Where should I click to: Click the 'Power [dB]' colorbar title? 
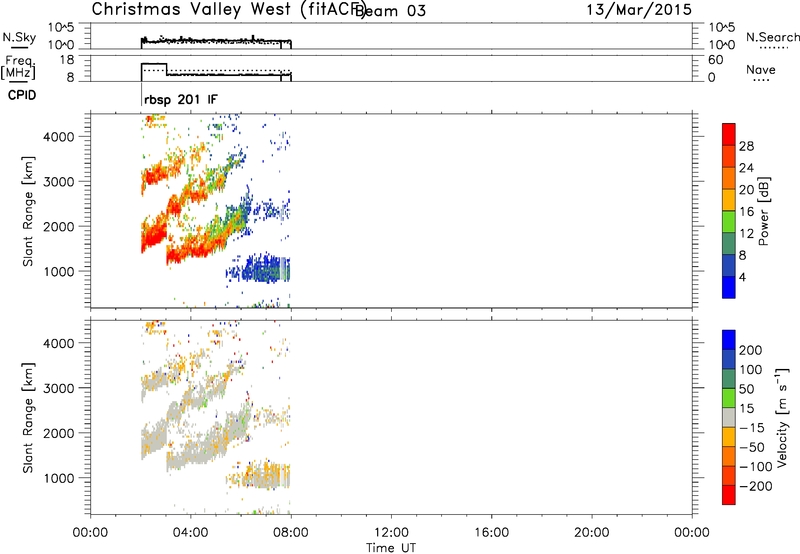tap(764, 211)
